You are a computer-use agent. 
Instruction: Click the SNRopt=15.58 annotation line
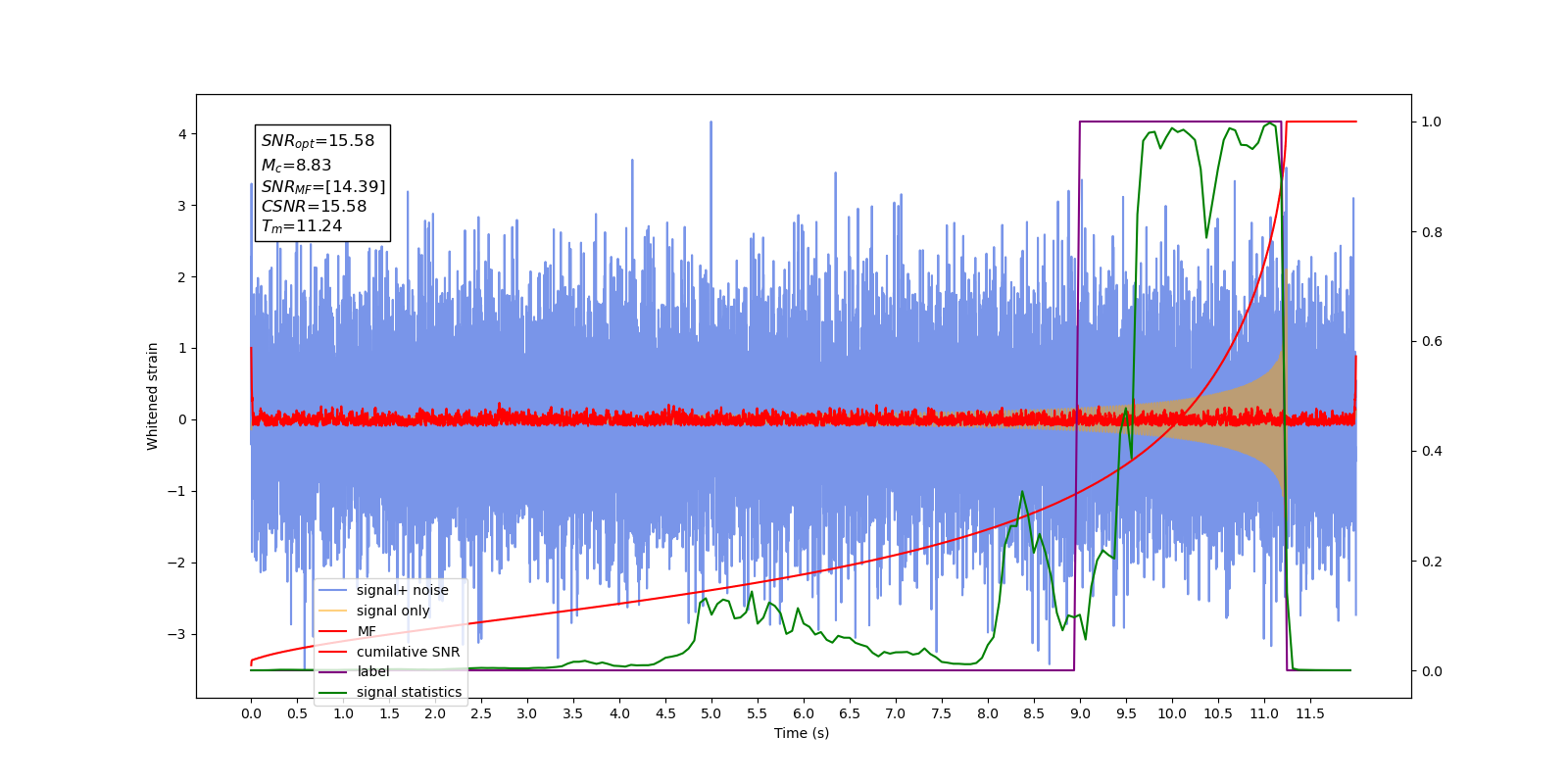click(318, 141)
